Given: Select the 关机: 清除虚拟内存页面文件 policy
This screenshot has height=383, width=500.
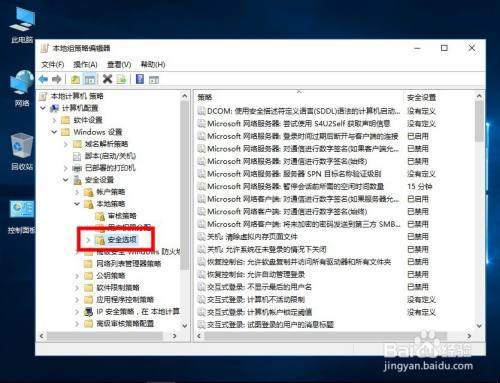Looking at the screenshot, I should coord(252,237).
